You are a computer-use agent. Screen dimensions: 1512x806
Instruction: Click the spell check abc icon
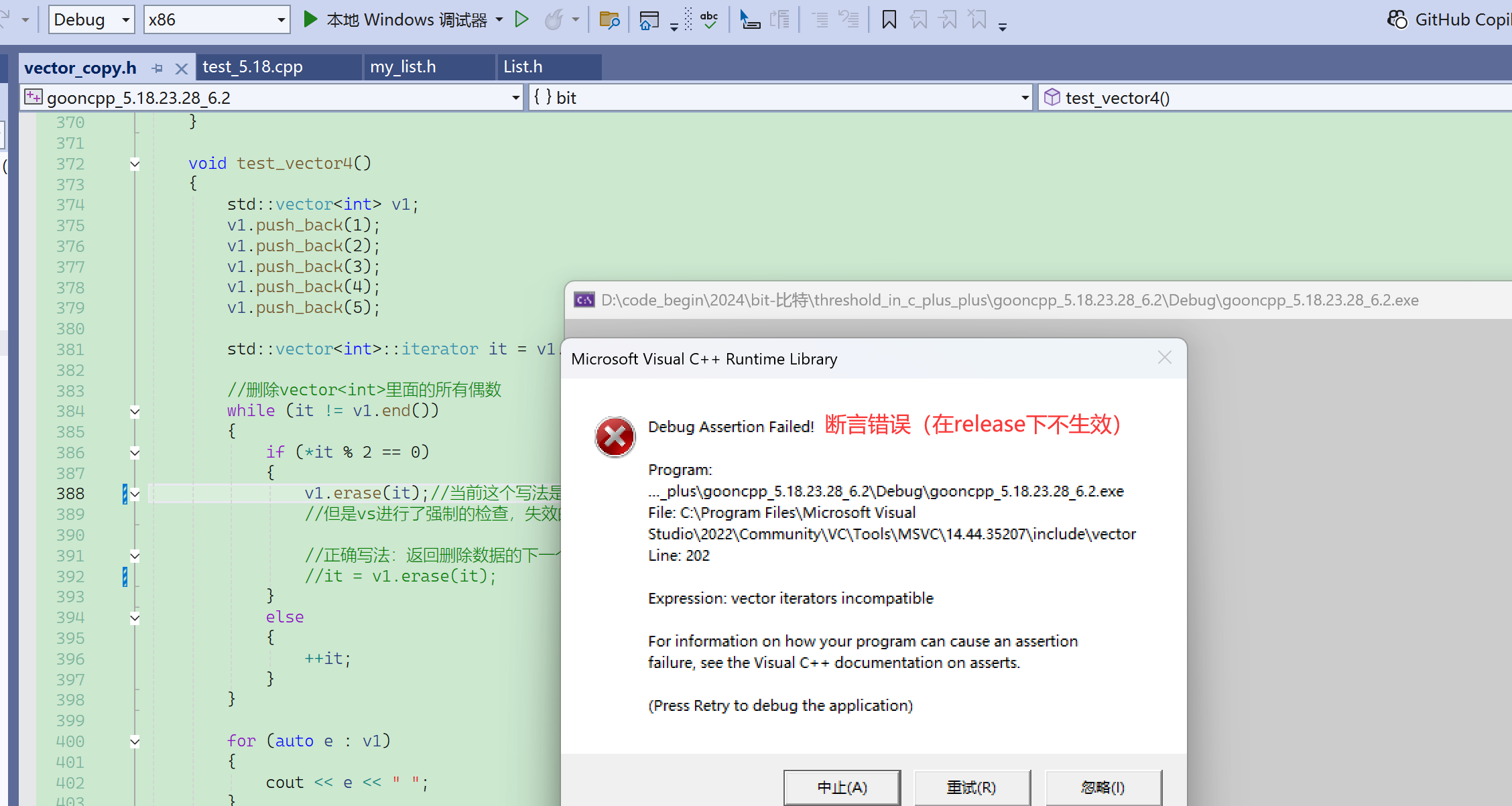[x=709, y=19]
